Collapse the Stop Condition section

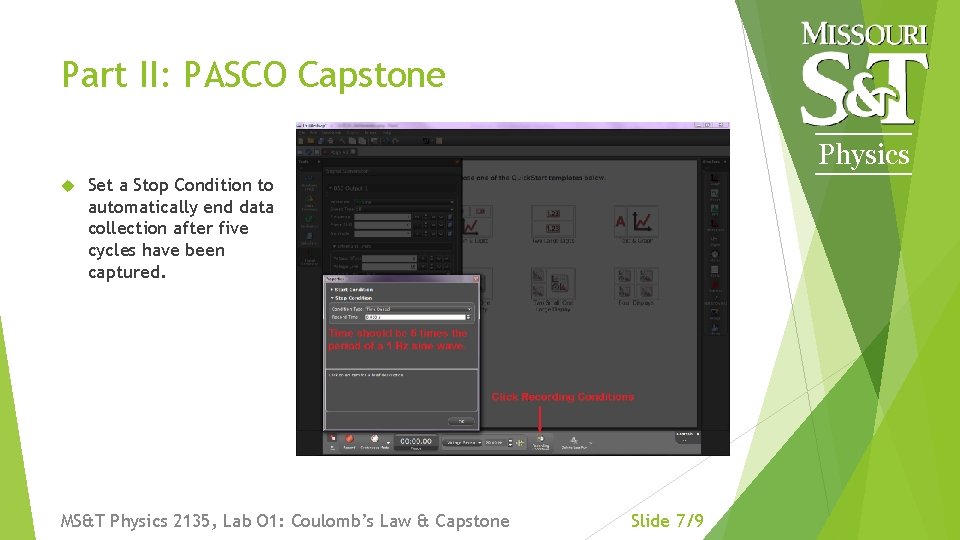(x=351, y=298)
